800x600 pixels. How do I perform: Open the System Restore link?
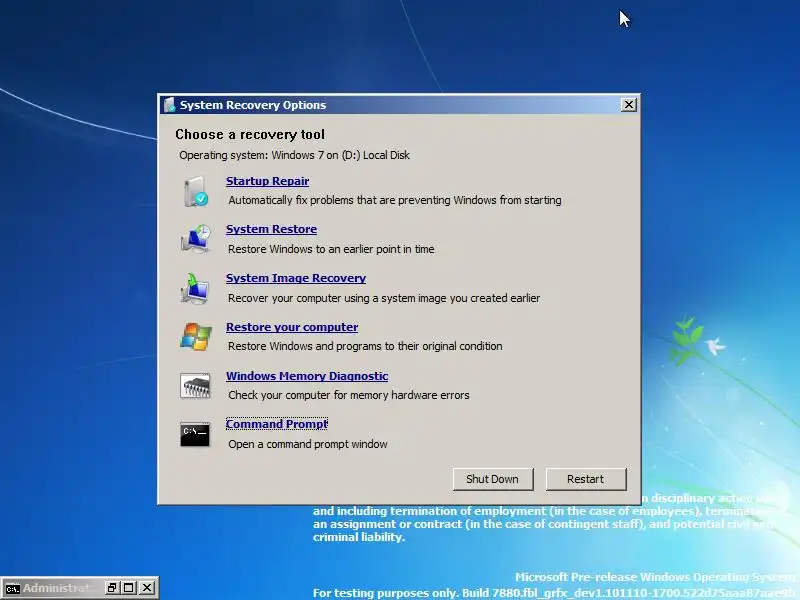click(271, 229)
